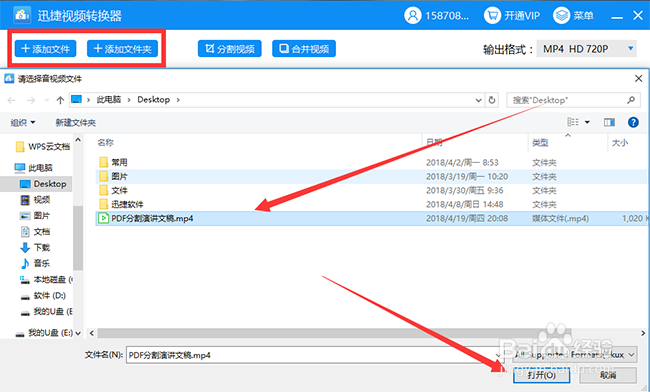The image size is (650, 392).
Task: Open the 合并视频 tool
Action: (x=304, y=48)
